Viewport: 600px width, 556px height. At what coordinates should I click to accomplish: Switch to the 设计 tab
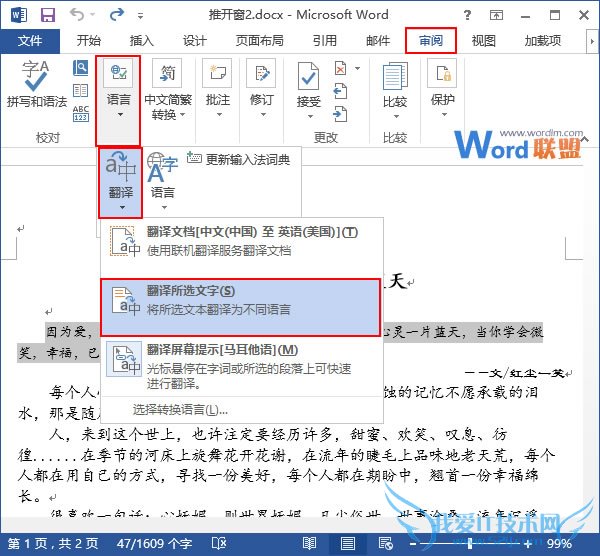click(194, 41)
